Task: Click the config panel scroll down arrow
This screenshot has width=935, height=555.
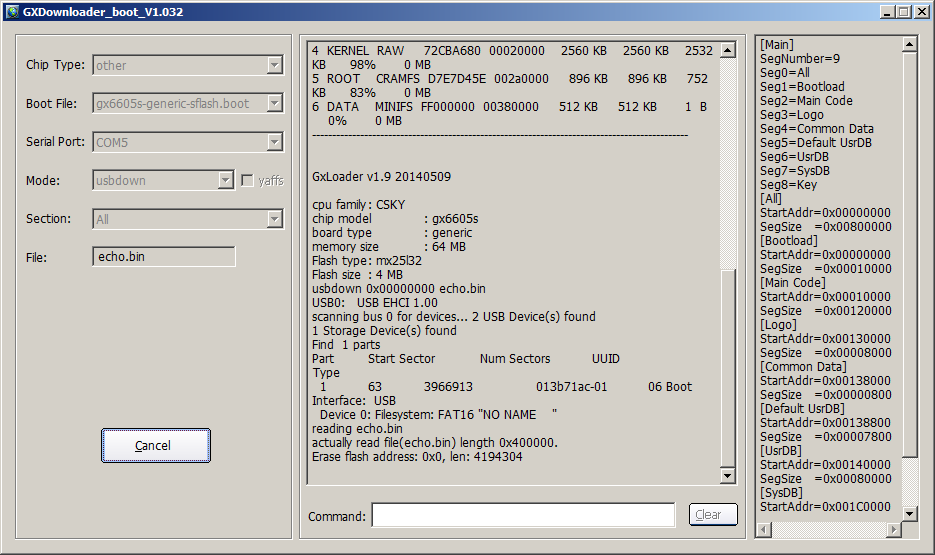Action: click(909, 513)
